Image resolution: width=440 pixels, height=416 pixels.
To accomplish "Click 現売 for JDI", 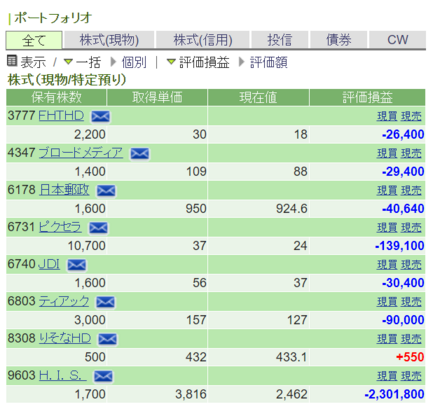I will point(411,265).
